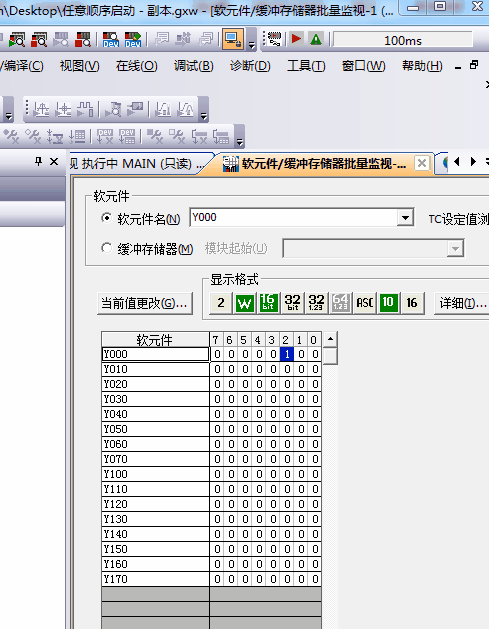This screenshot has height=629, width=489.
Task: Choose decimal '10' display format icon
Action: point(388,302)
